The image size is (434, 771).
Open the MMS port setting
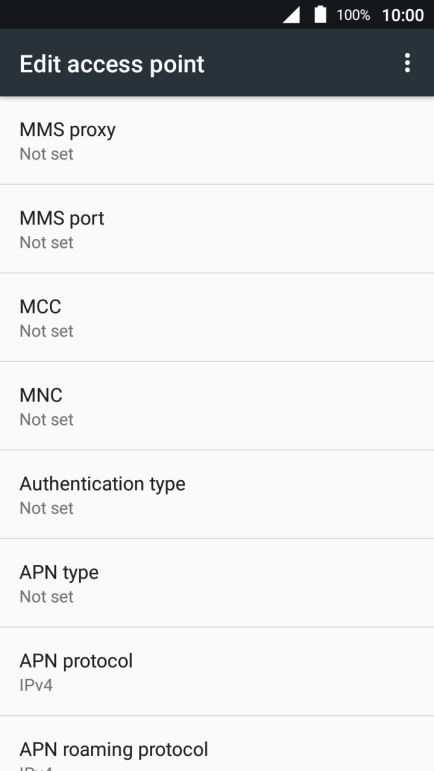(217, 229)
